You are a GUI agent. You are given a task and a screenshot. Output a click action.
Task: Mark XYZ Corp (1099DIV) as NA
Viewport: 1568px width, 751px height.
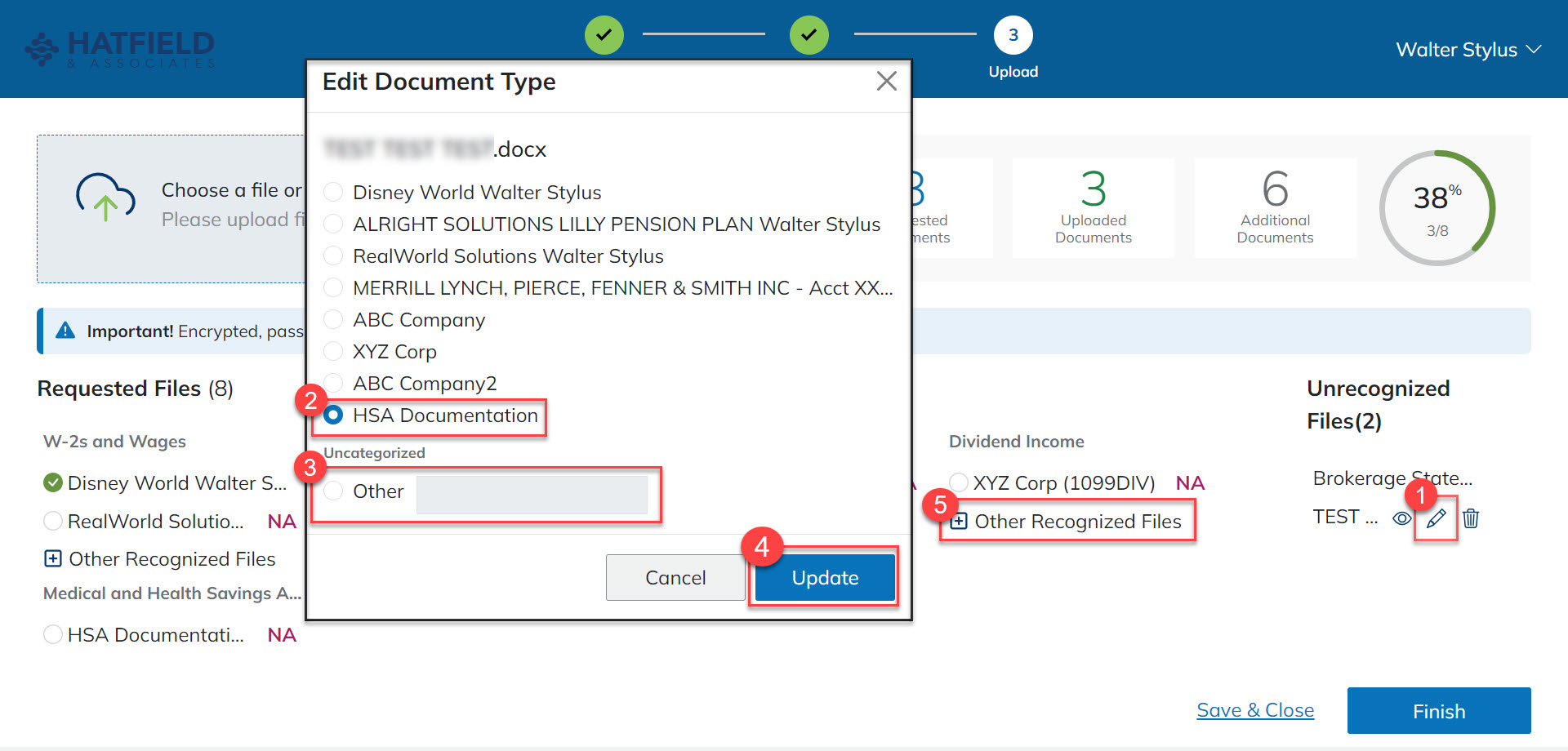(1190, 483)
